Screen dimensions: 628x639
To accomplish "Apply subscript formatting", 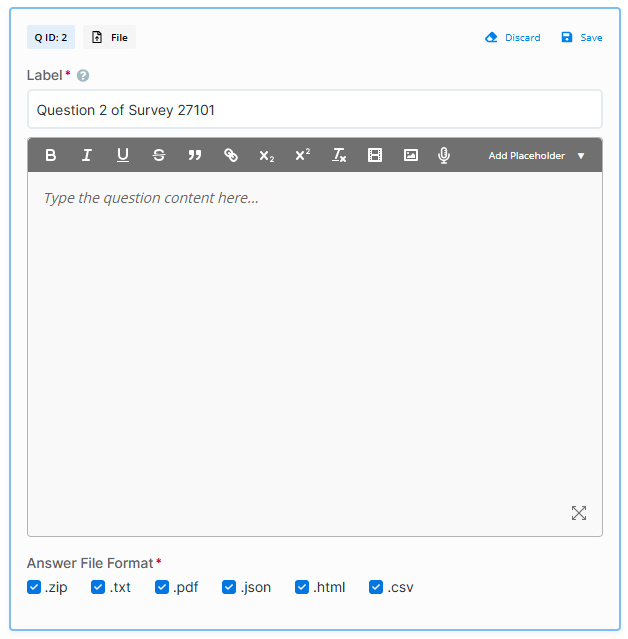I will tap(266, 155).
